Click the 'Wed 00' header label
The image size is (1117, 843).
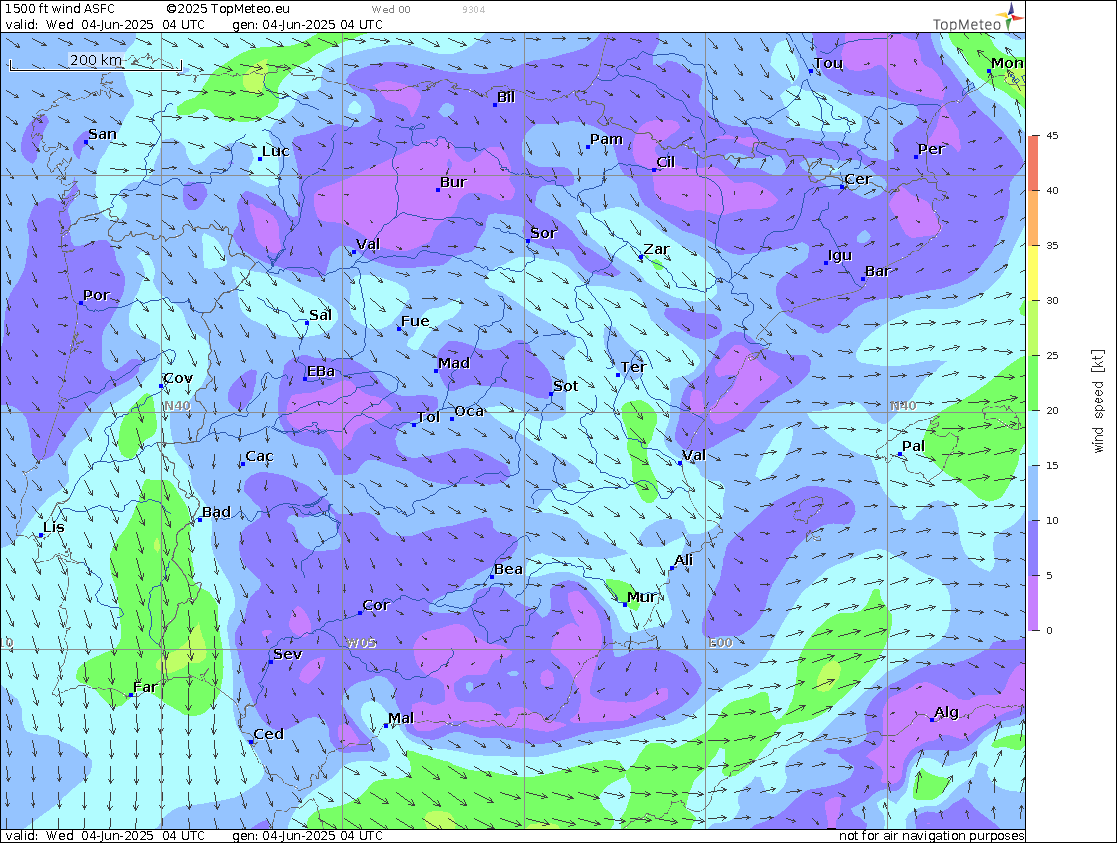point(391,9)
